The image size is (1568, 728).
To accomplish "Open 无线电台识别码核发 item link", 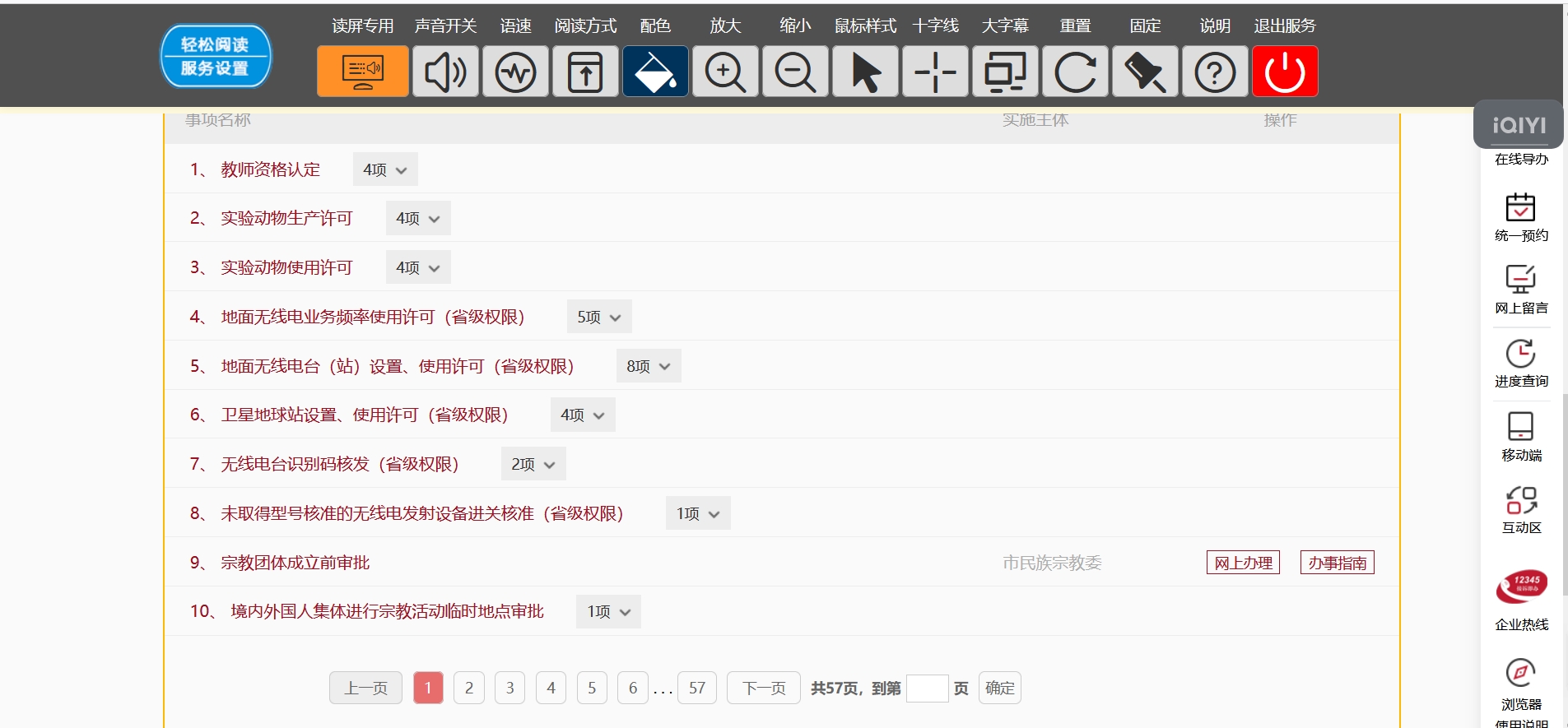I will click(340, 464).
